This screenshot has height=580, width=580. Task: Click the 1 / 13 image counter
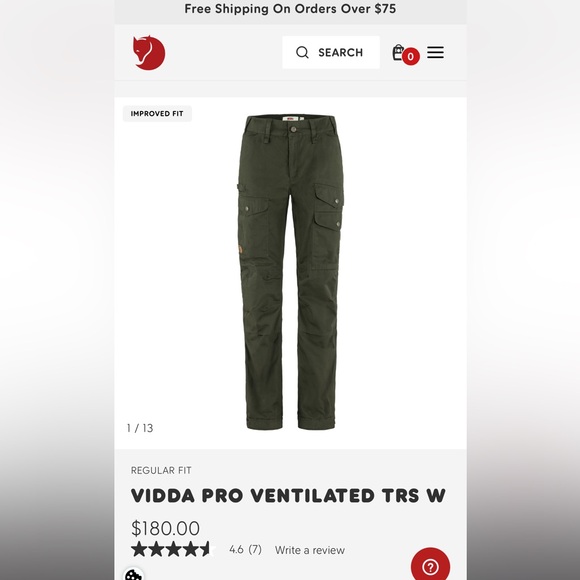140,428
